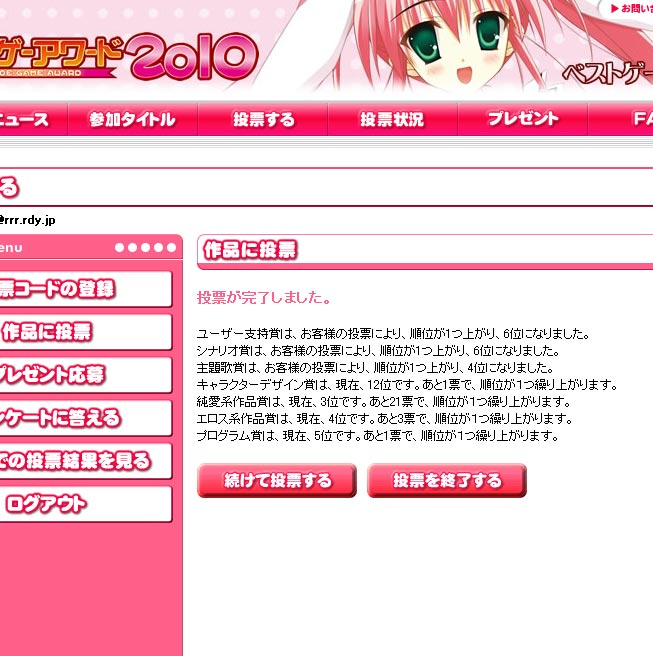Viewport: 653px width, 656px height.
Task: Click ログアウト in the sidebar
Action: coord(85,504)
